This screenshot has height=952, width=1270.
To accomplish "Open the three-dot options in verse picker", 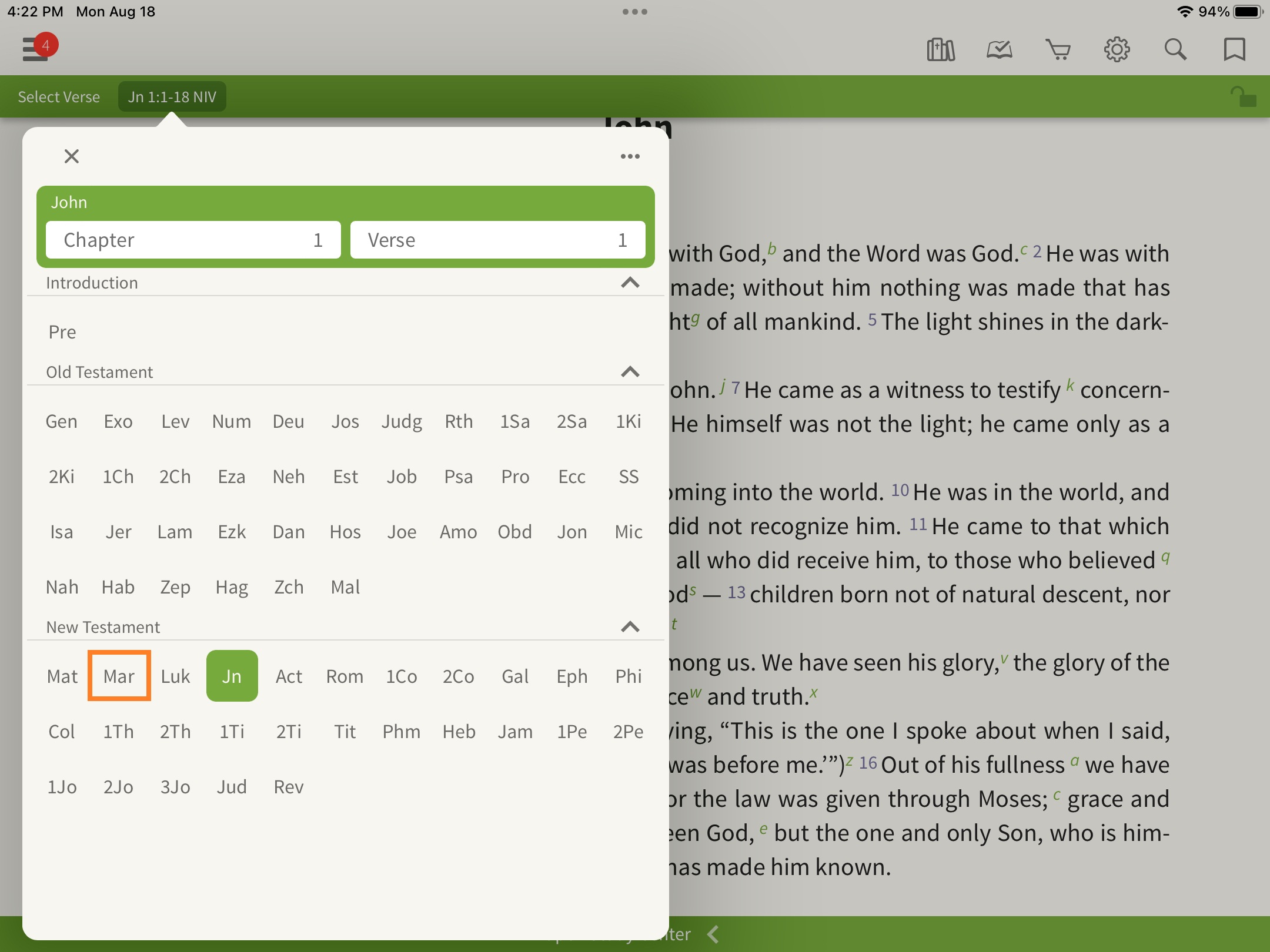I will [x=630, y=156].
